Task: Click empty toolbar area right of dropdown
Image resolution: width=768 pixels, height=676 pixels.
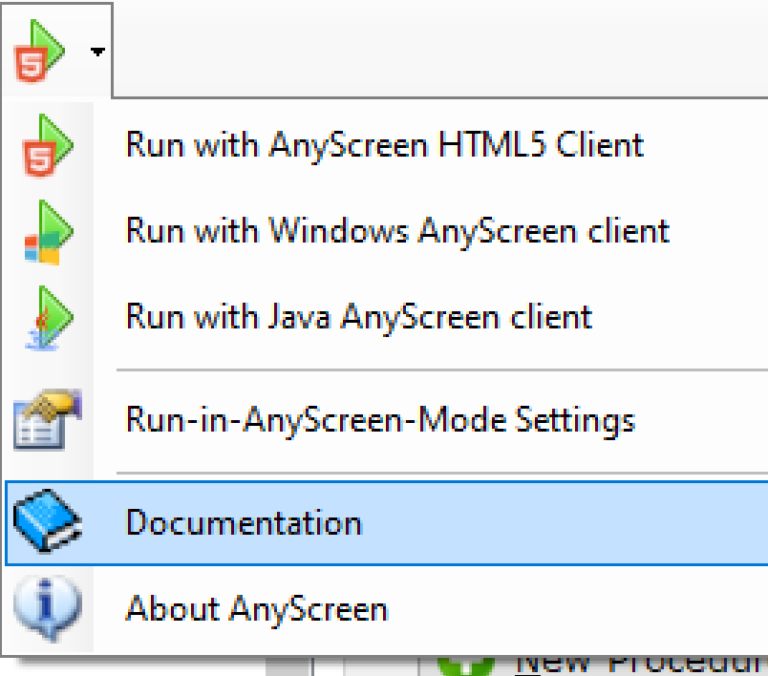Action: [x=440, y=49]
